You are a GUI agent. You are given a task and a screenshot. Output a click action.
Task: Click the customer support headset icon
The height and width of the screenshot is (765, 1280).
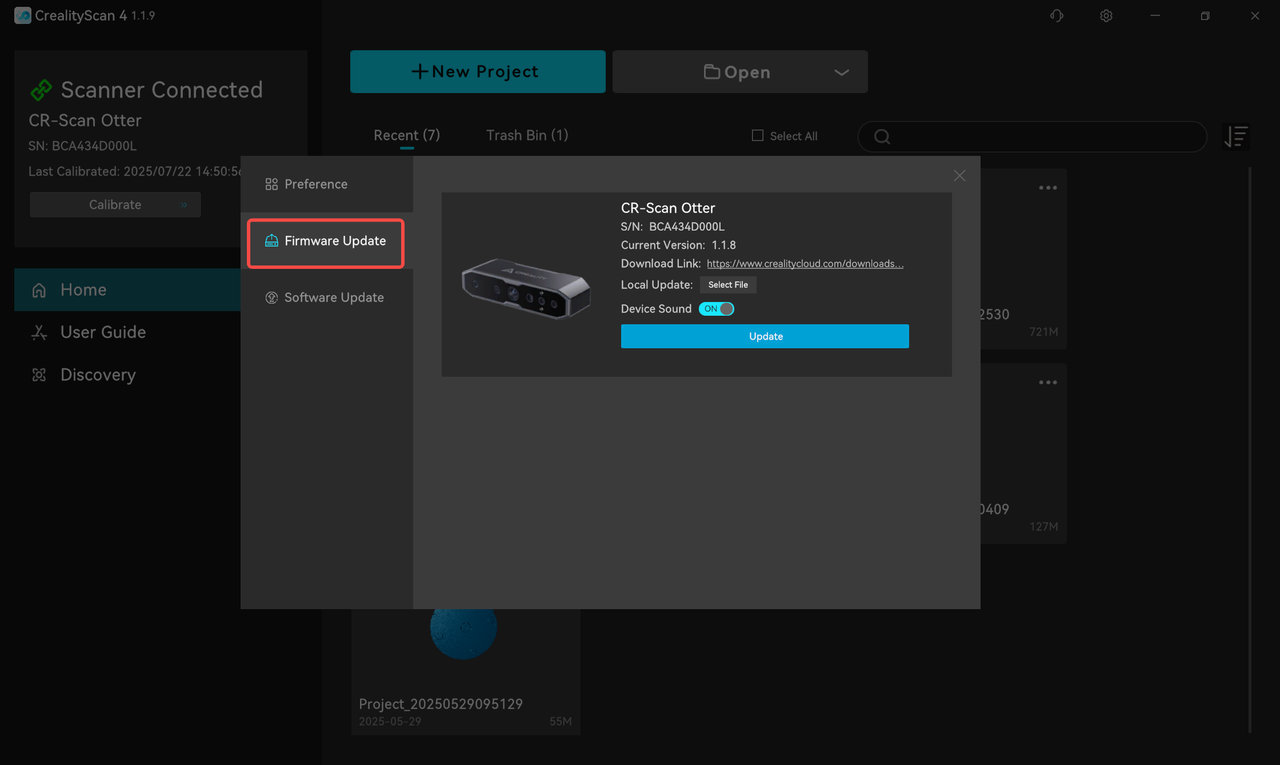pyautogui.click(x=1056, y=16)
